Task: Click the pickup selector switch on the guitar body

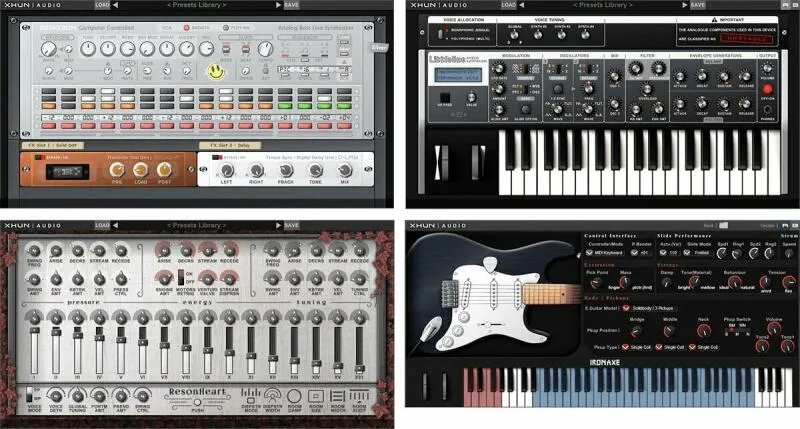Action: point(488,324)
